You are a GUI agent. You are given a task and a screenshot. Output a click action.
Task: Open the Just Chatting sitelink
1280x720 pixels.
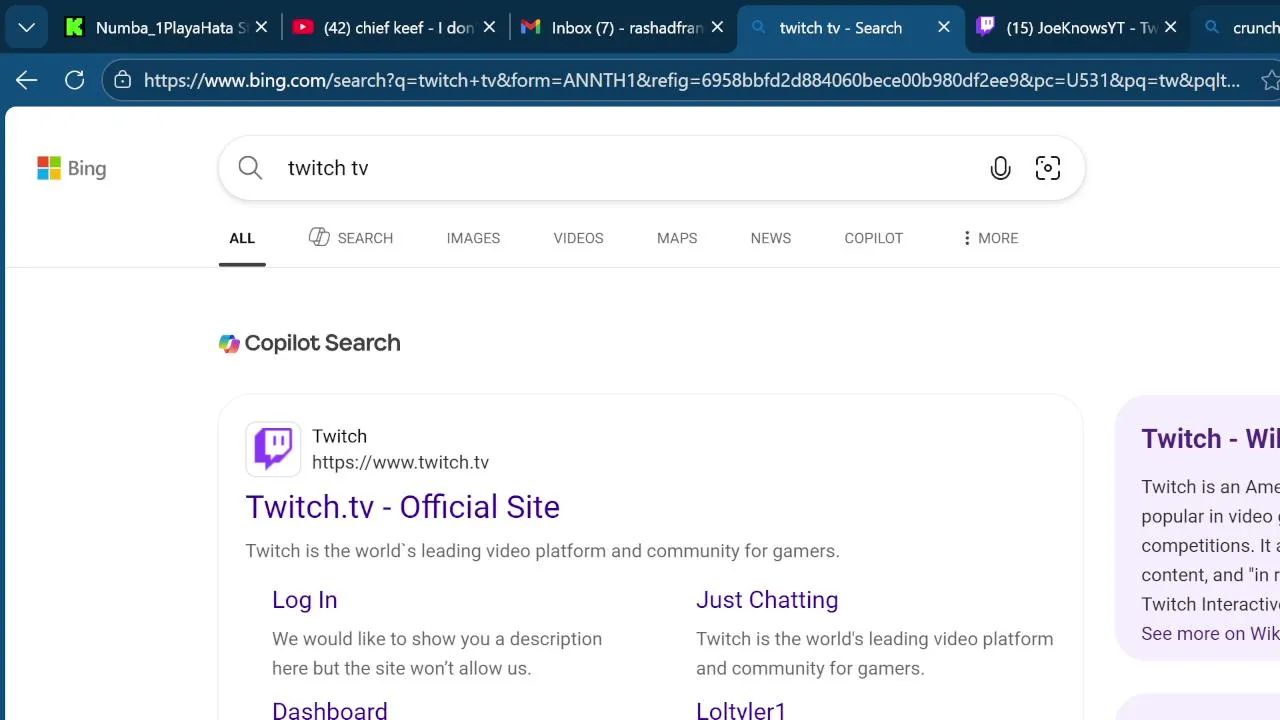[767, 600]
